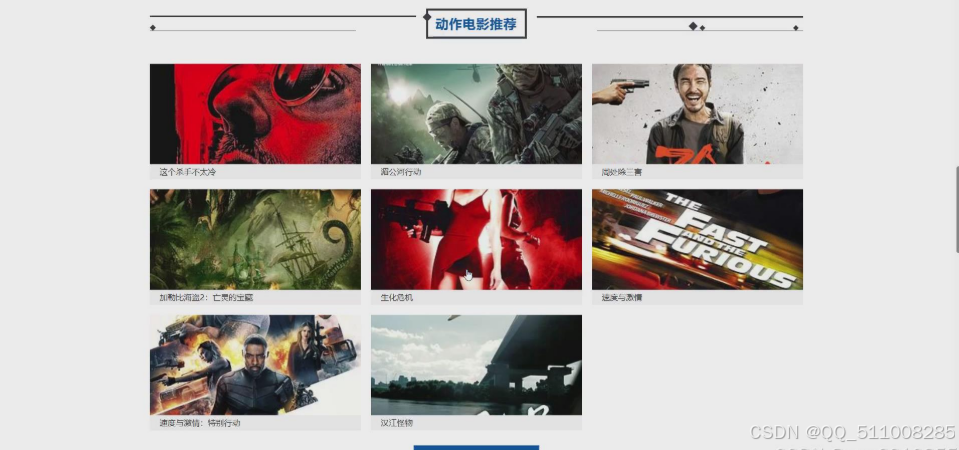Click the 动作电影推荐 section heading
959x450 pixels.
click(x=476, y=24)
